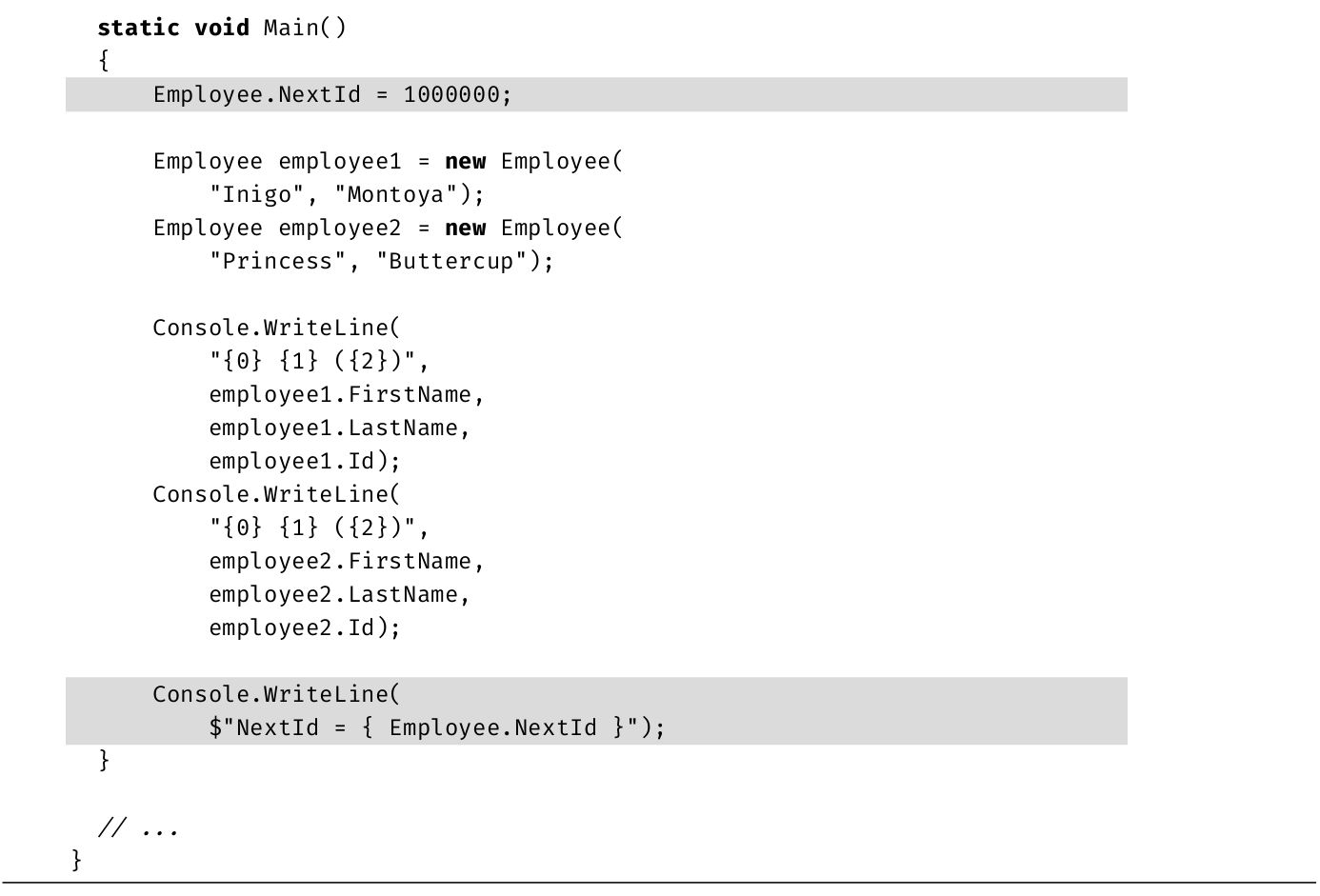Click the // ... comment line
Image resolution: width=1320 pixels, height=896 pixels.
(x=138, y=828)
